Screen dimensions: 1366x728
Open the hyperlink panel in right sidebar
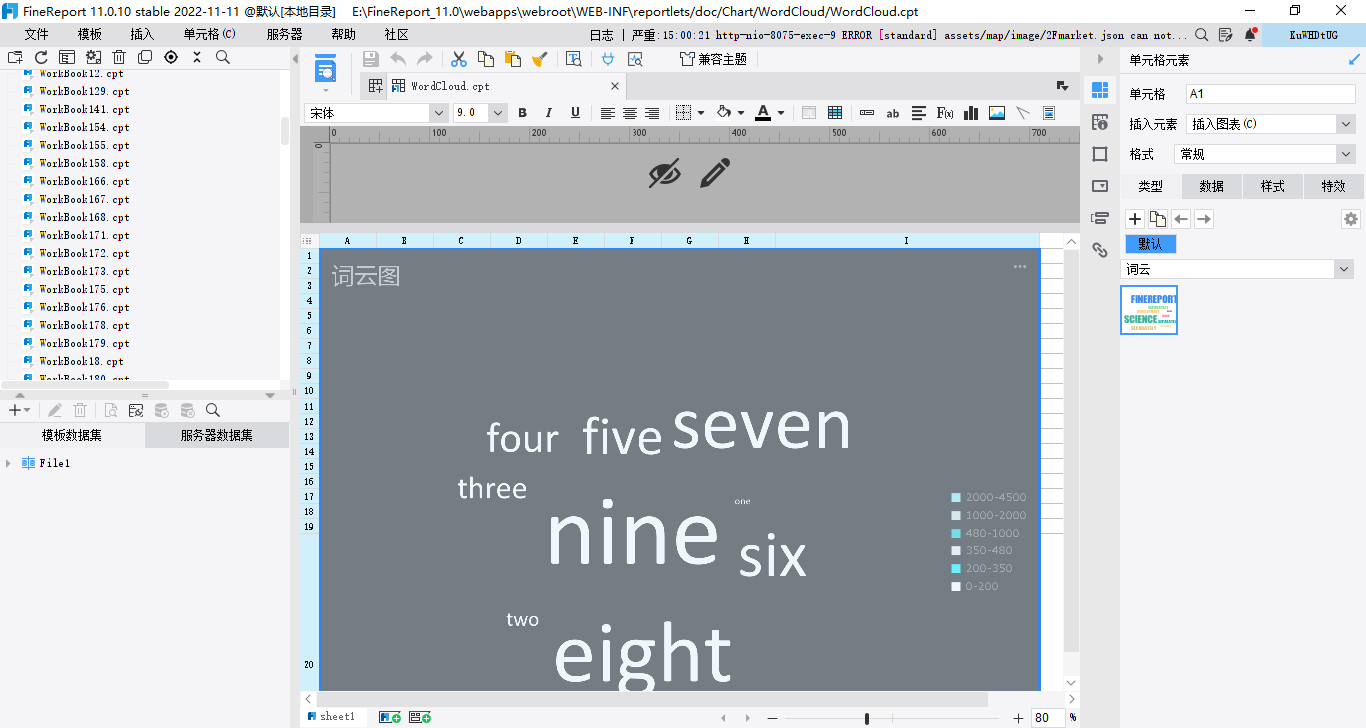[x=1100, y=250]
